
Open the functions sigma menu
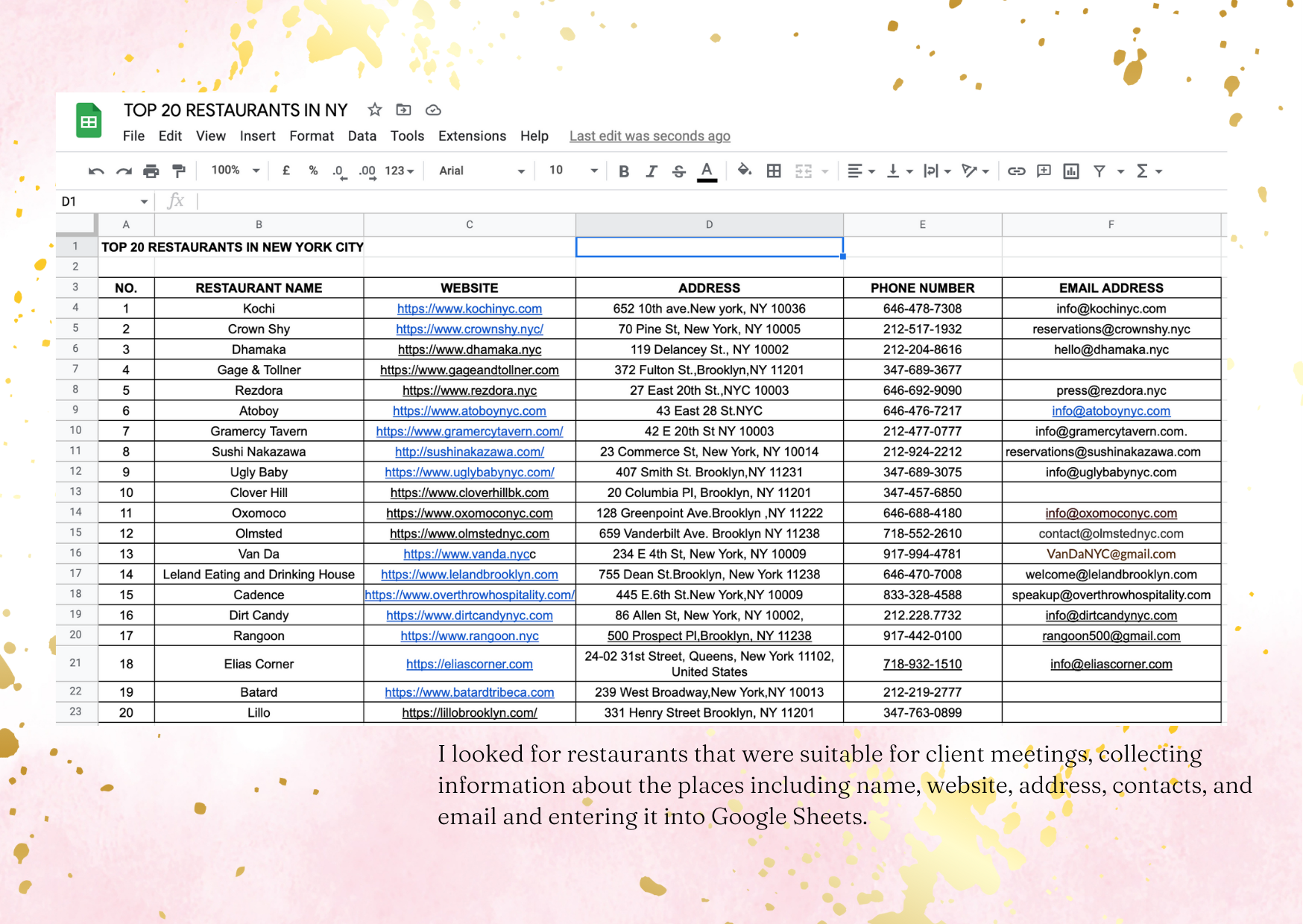point(1149,171)
